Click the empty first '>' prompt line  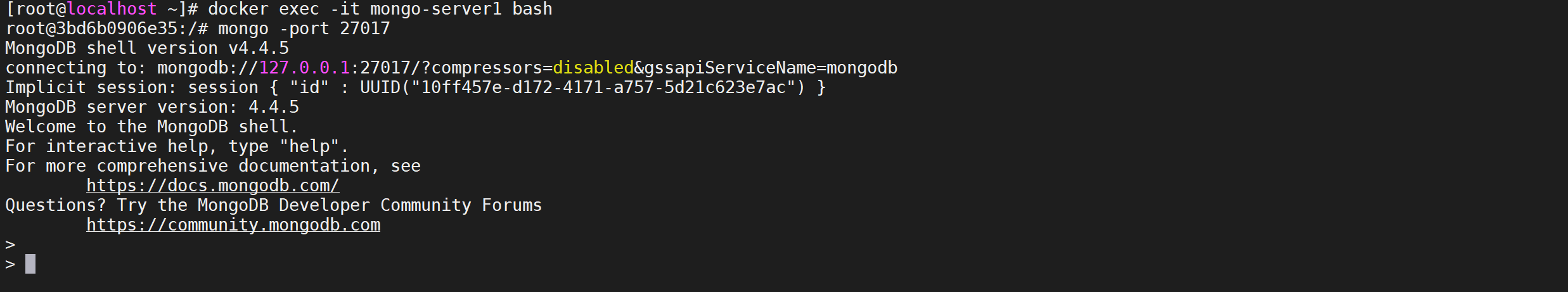click(x=10, y=244)
